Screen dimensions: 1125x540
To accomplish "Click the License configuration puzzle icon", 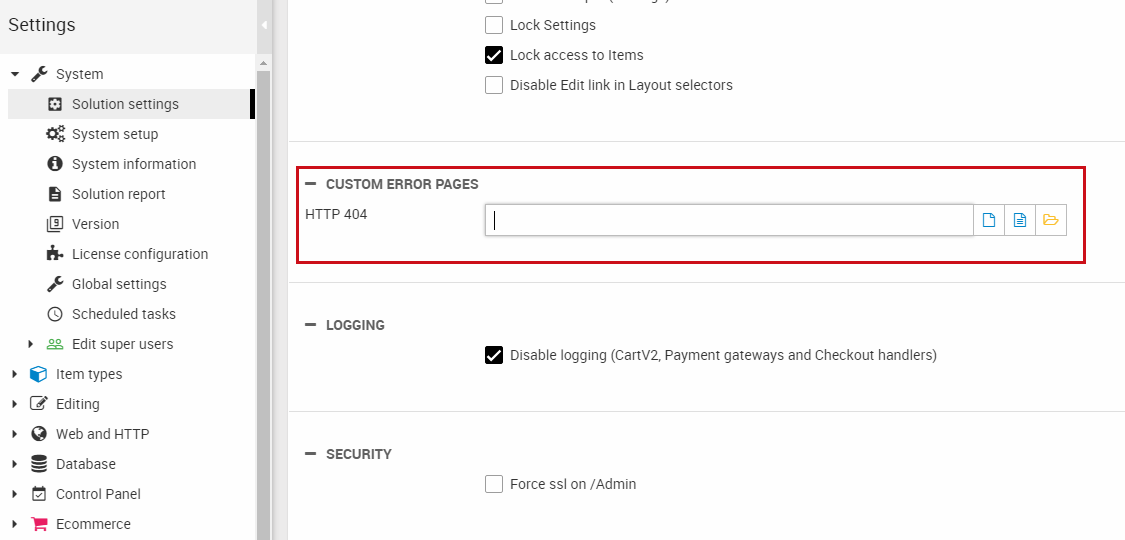I will click(55, 254).
